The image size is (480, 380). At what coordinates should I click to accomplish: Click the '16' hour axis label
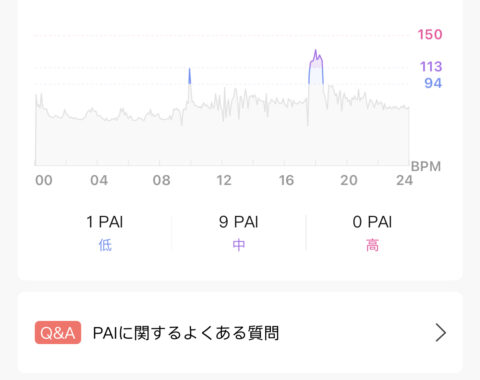point(286,180)
